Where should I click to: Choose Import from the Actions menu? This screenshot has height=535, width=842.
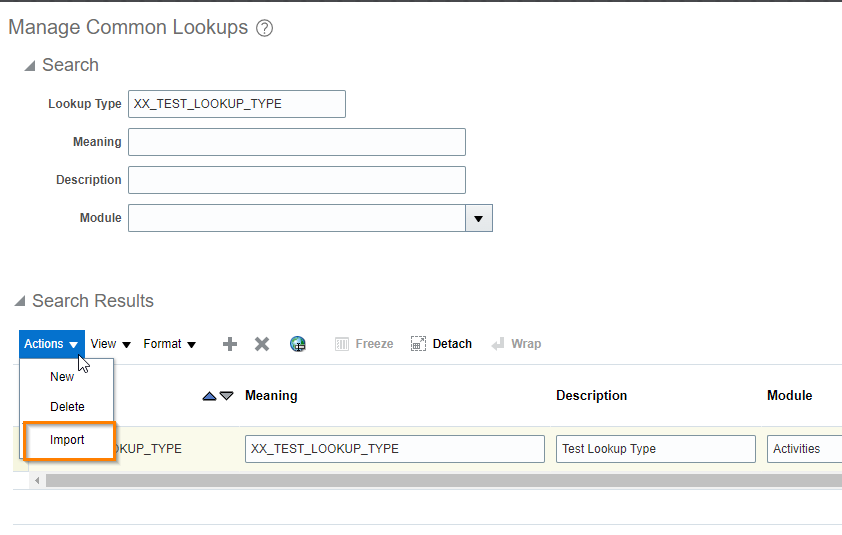click(67, 440)
